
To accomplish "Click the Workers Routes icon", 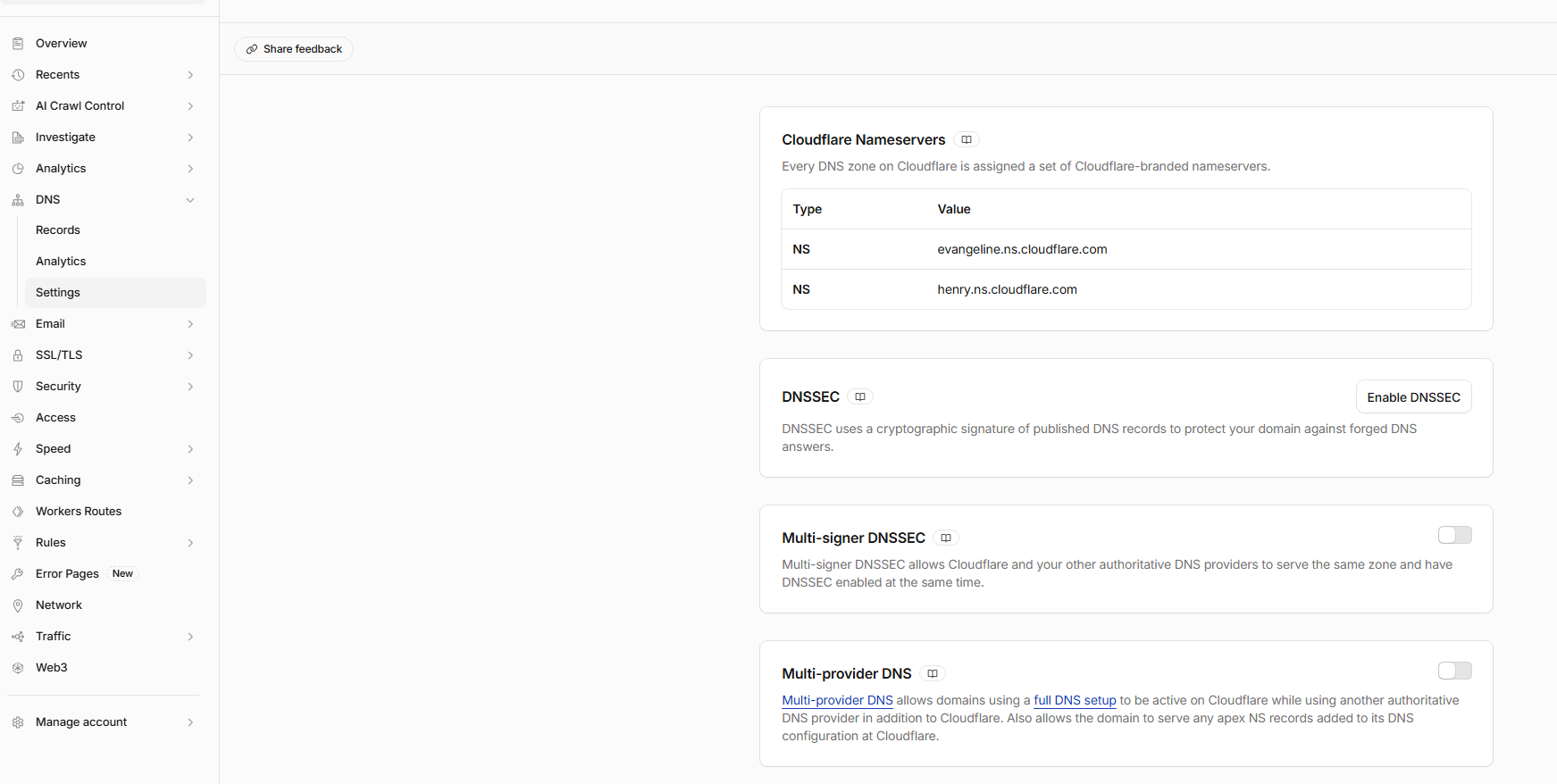I will click(x=18, y=512).
